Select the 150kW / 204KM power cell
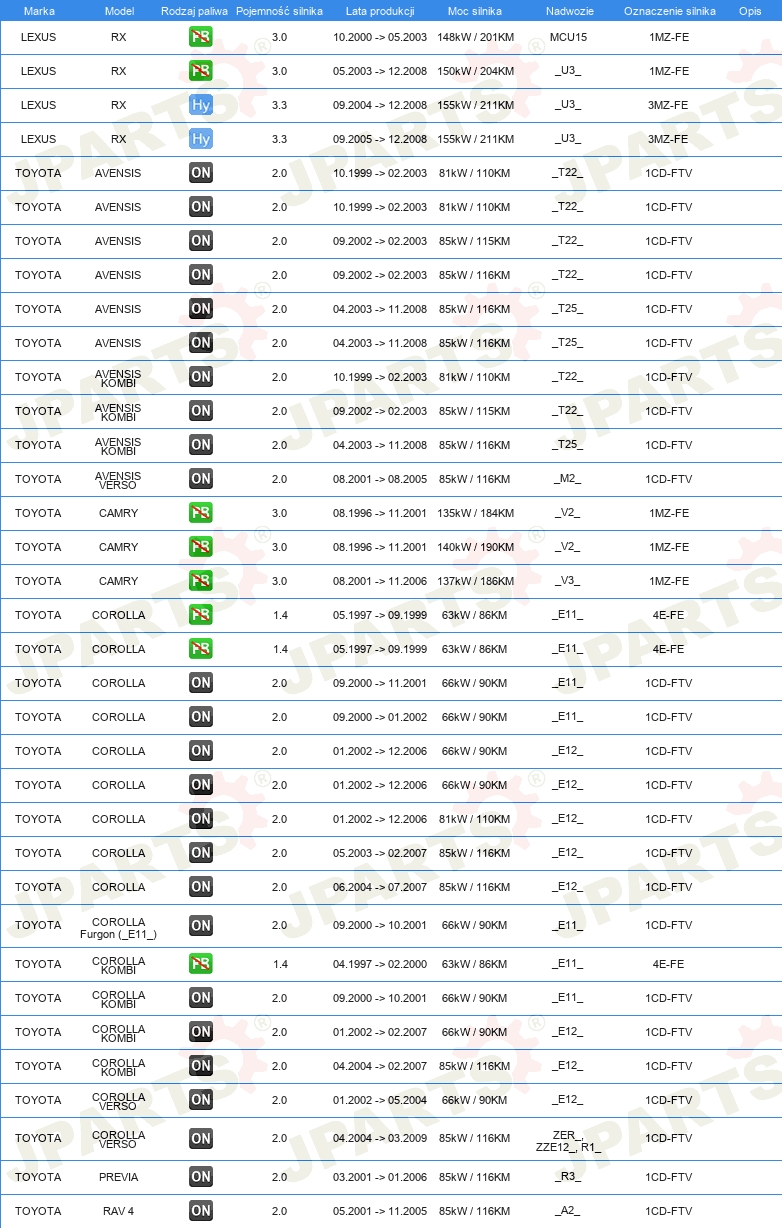 (475, 71)
